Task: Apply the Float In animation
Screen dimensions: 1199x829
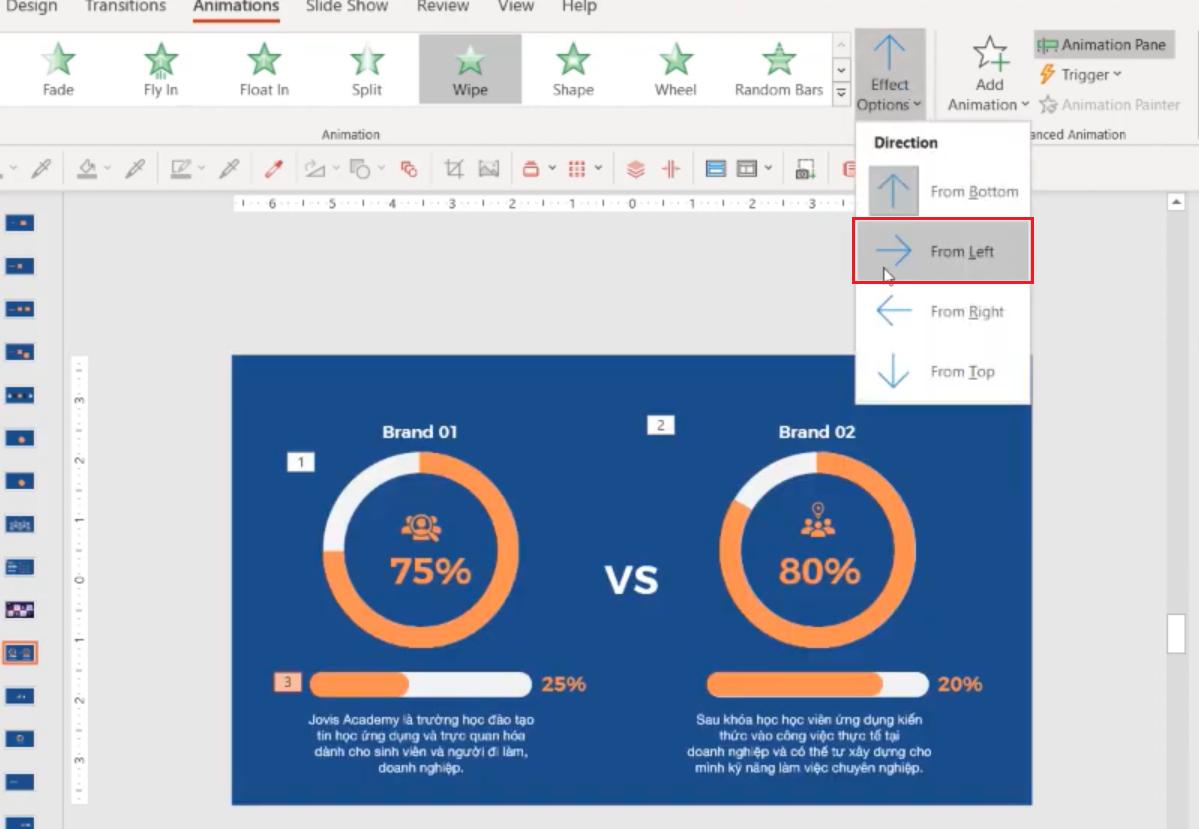Action: click(x=262, y=68)
